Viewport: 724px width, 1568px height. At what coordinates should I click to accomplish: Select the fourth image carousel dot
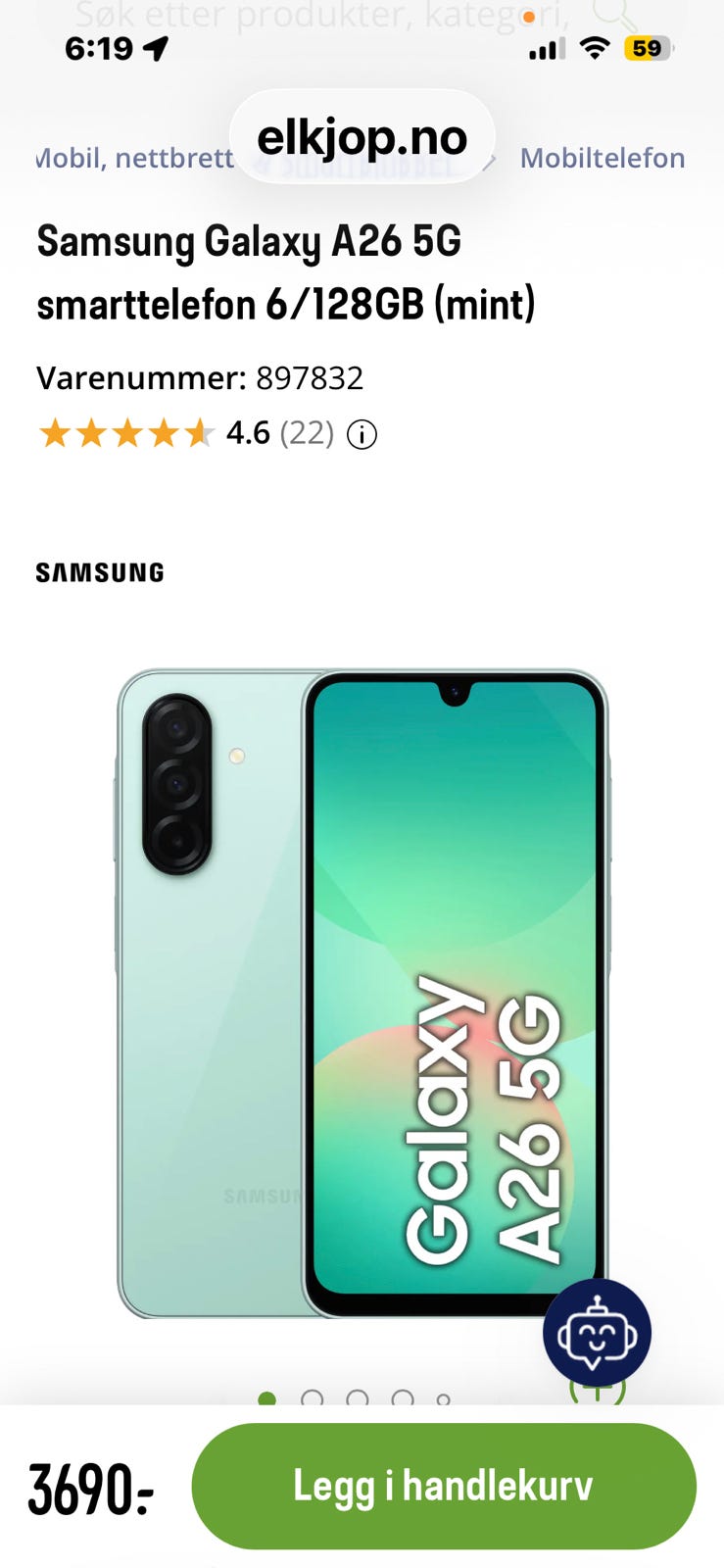pos(403,1398)
